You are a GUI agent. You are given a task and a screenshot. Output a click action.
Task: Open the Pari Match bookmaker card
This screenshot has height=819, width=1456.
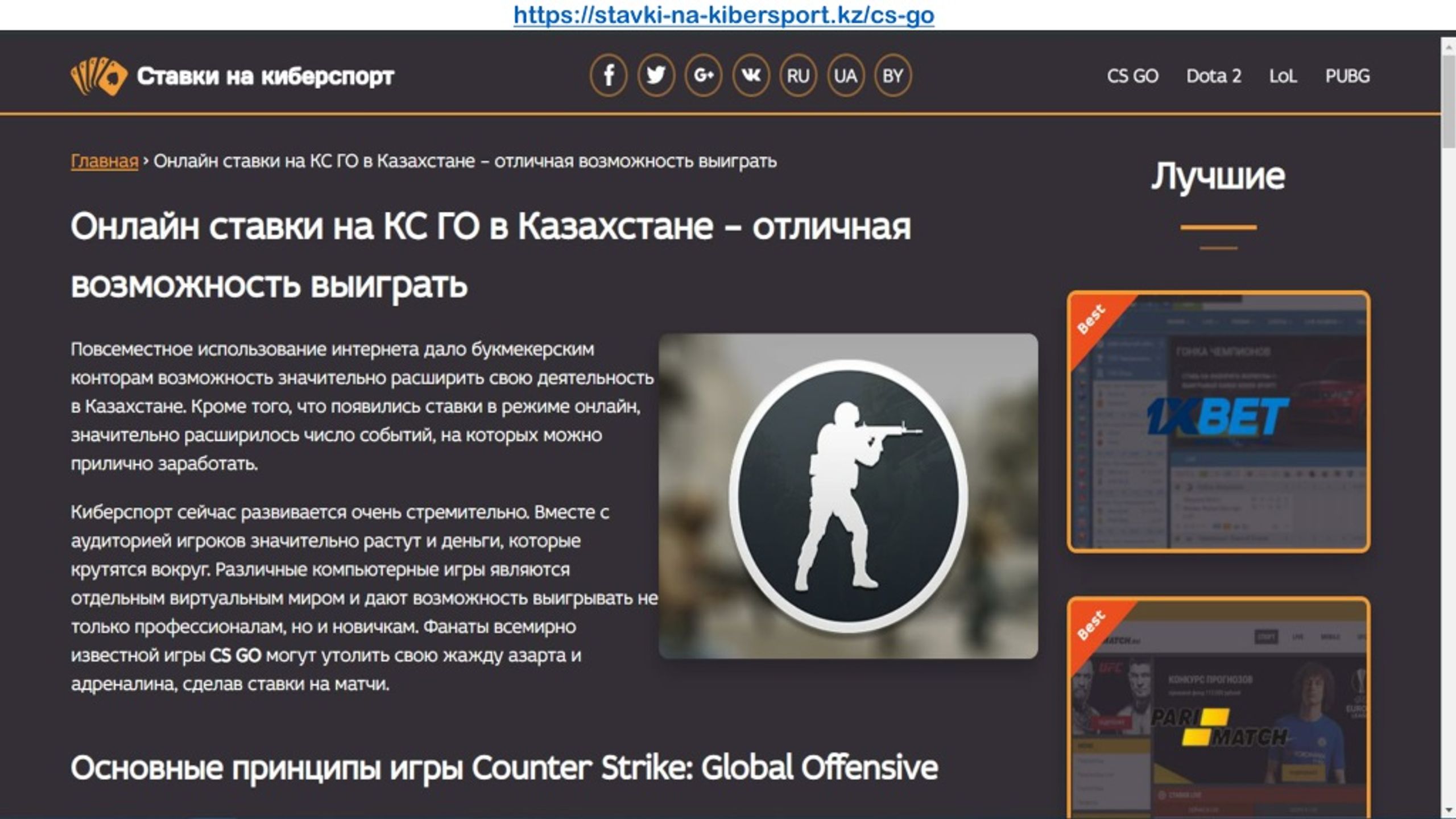click(x=1218, y=708)
